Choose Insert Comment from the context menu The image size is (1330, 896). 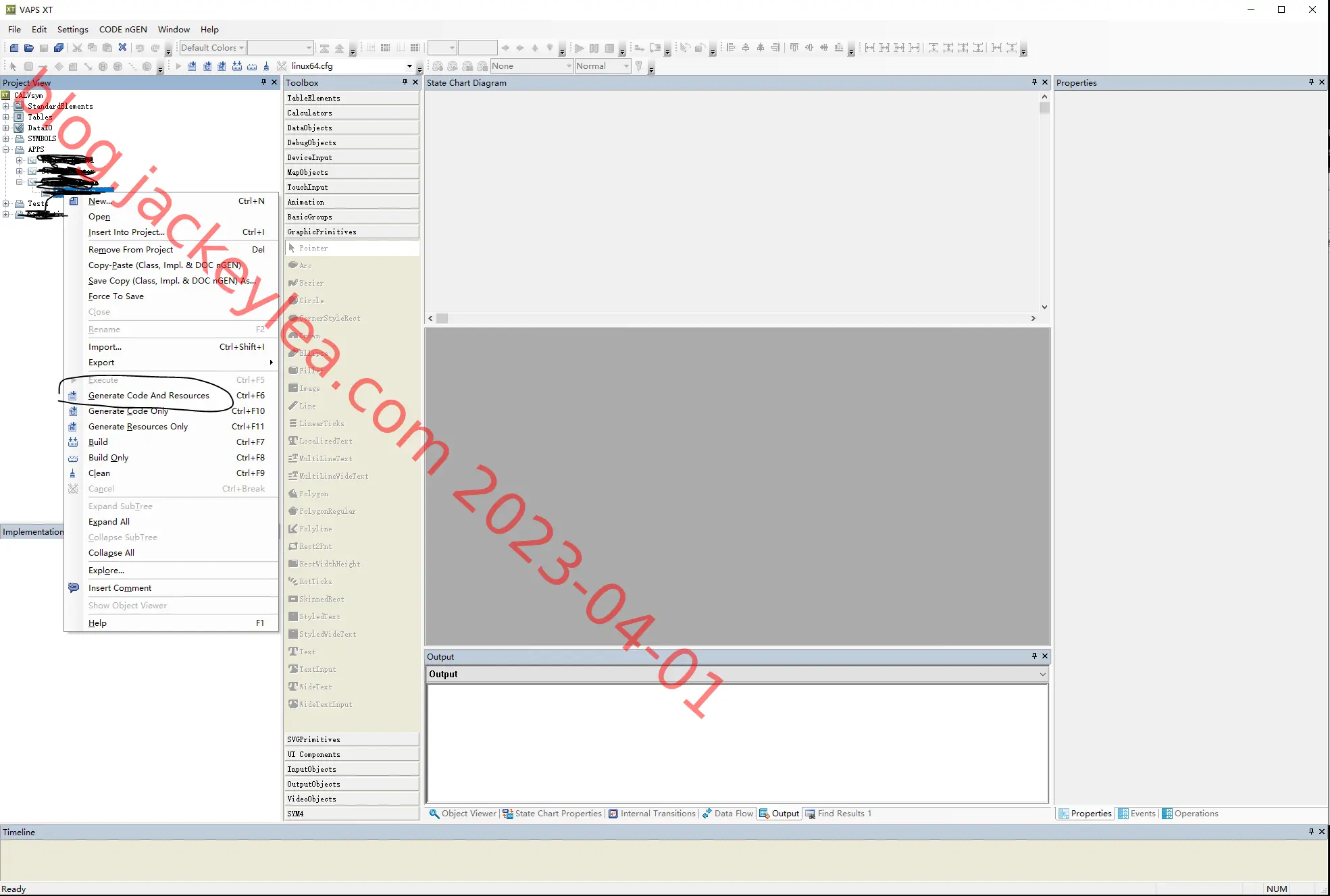(x=171, y=588)
